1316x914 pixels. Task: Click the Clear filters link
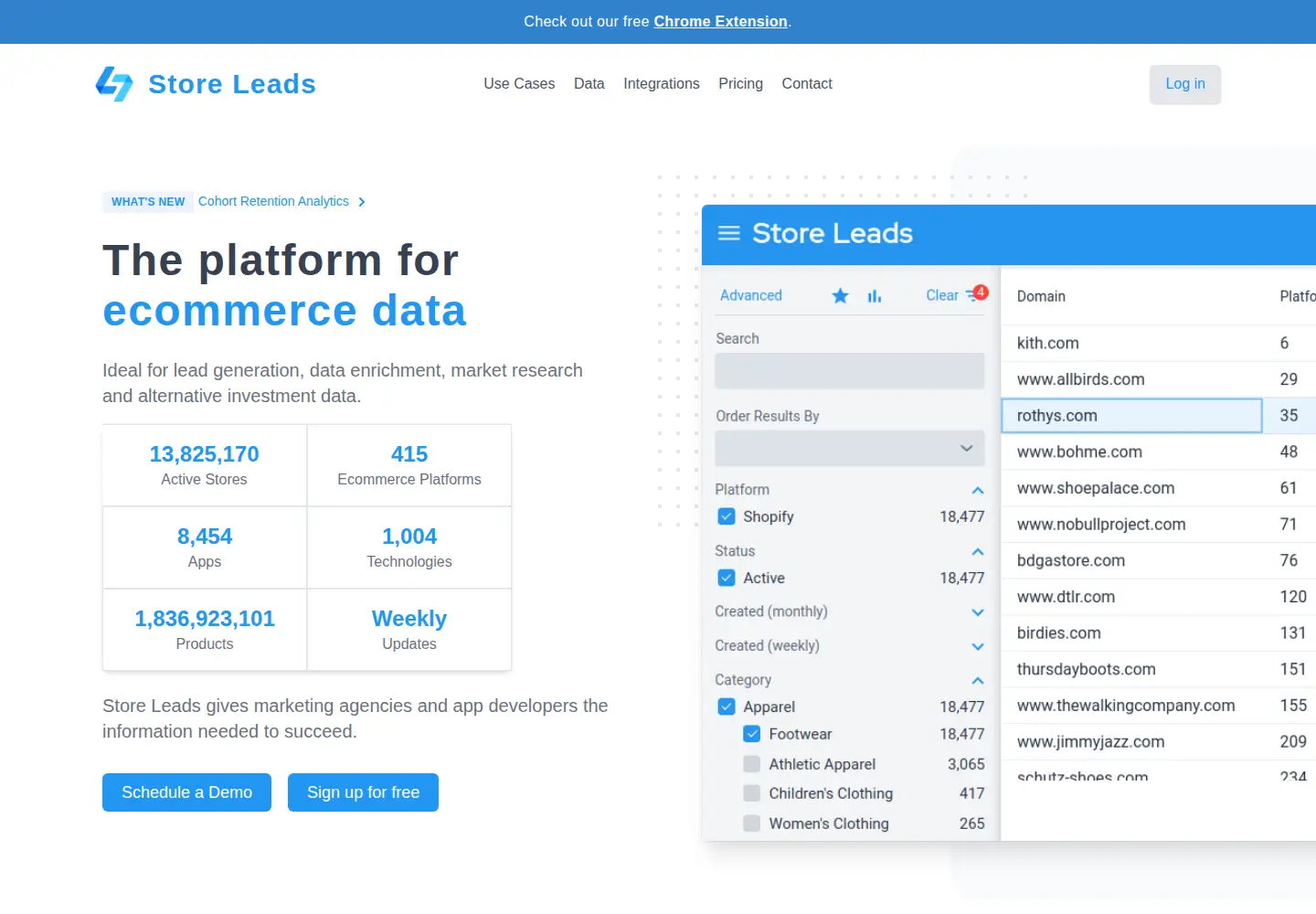(x=942, y=295)
